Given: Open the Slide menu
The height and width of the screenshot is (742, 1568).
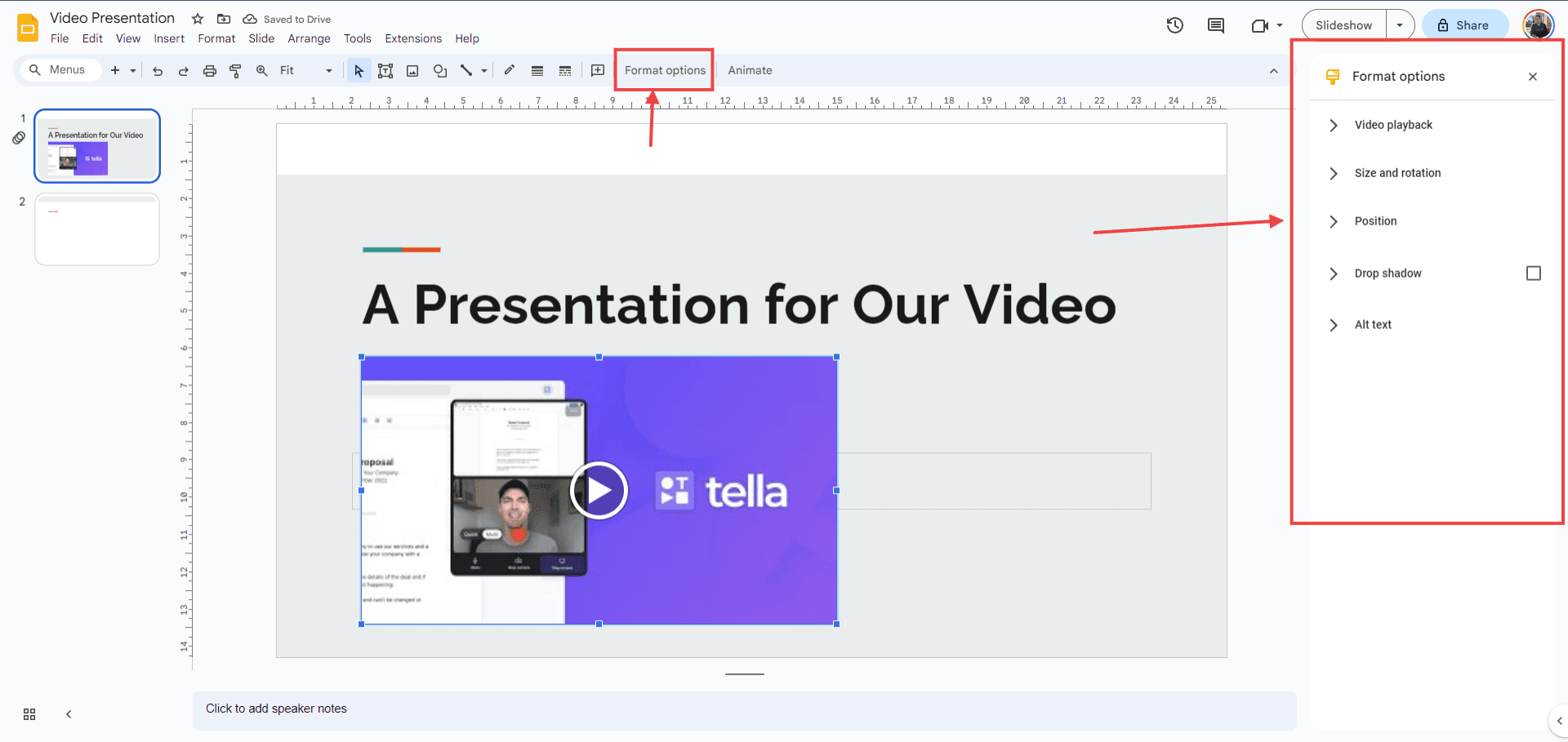Looking at the screenshot, I should (261, 38).
